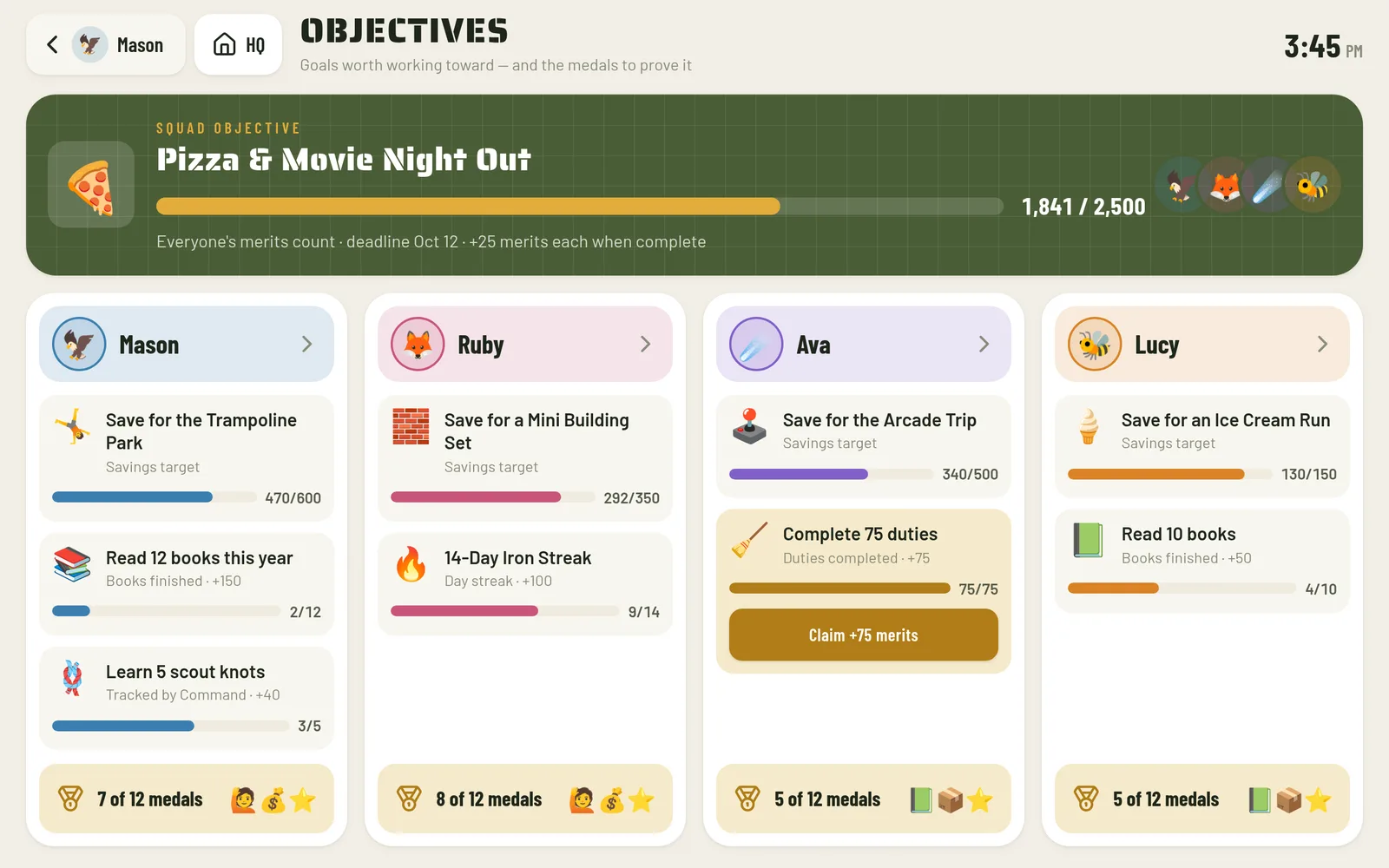Click the flame icon for 14-Day Iron Streak

[x=411, y=564]
